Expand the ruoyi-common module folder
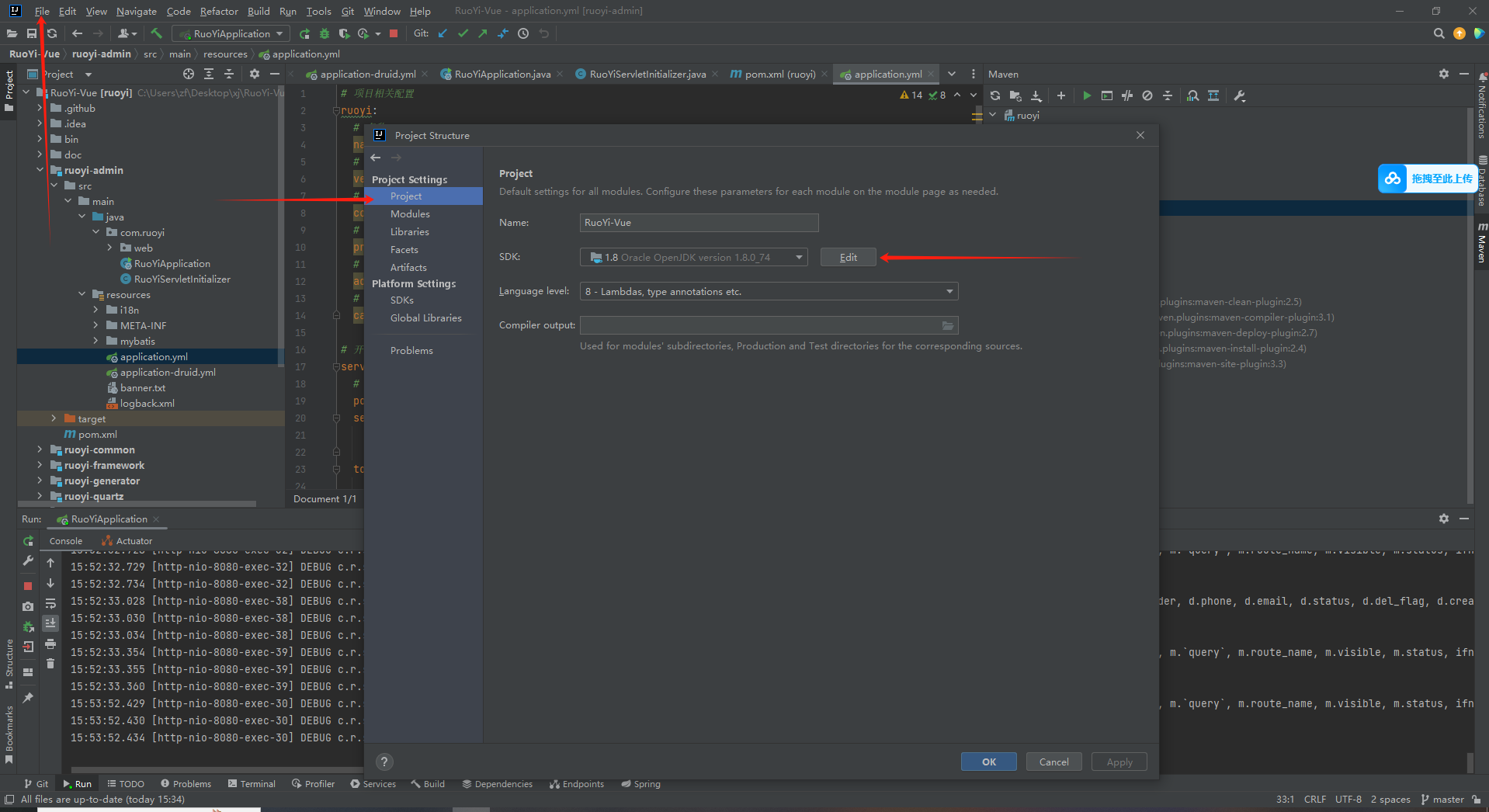The height and width of the screenshot is (812, 1489). click(x=40, y=449)
